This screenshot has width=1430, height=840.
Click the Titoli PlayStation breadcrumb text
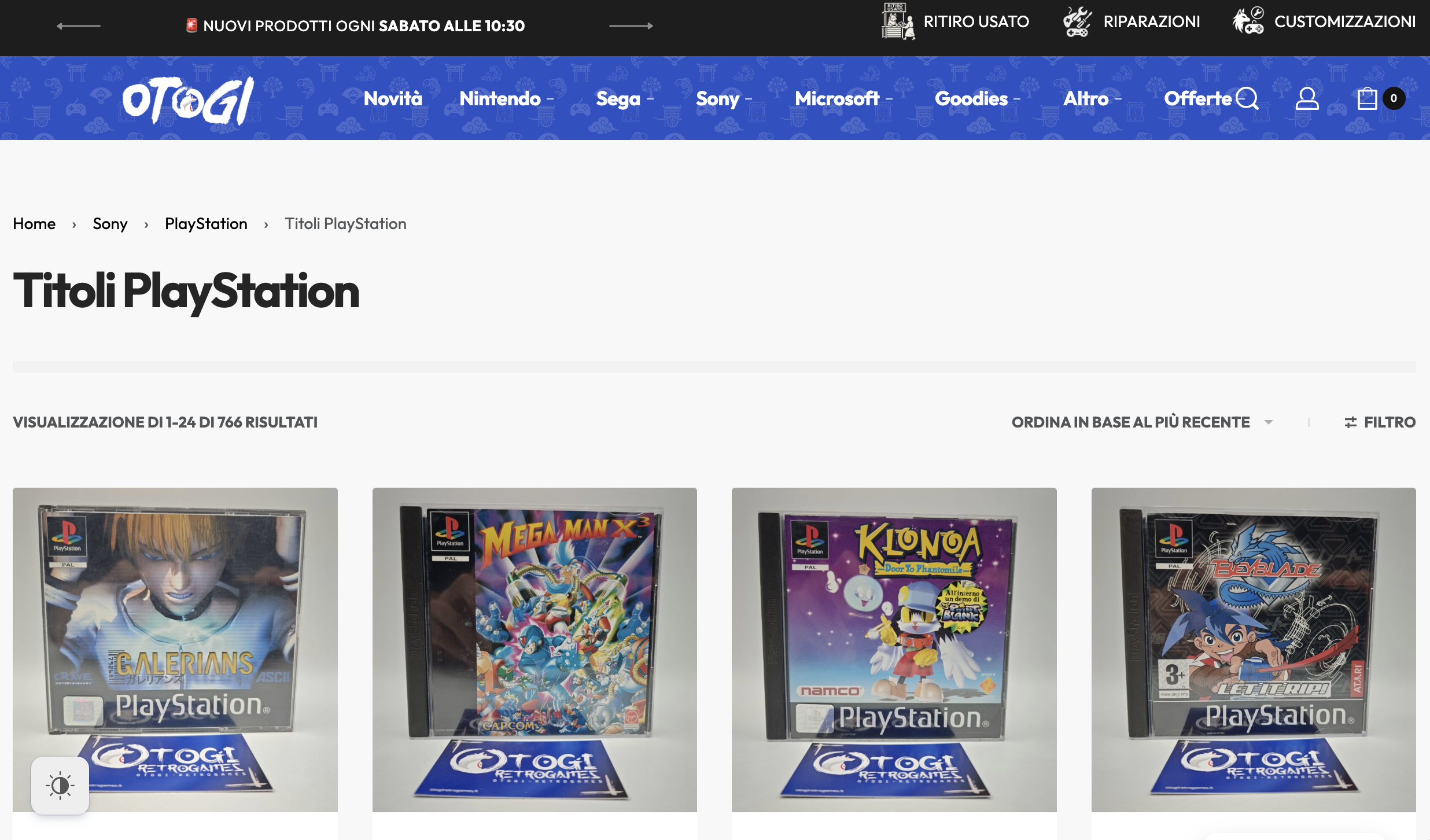click(x=345, y=224)
